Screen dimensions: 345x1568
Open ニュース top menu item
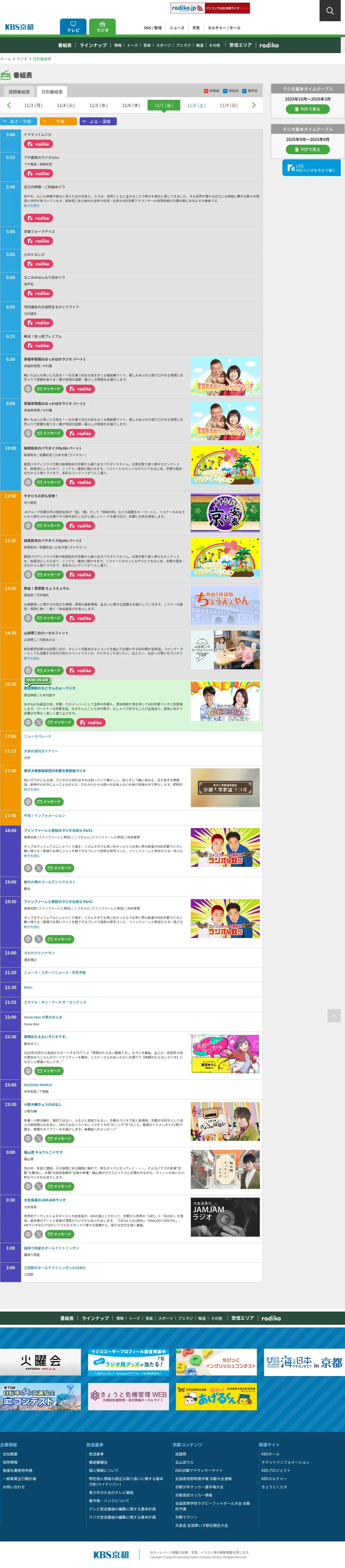pos(177,28)
